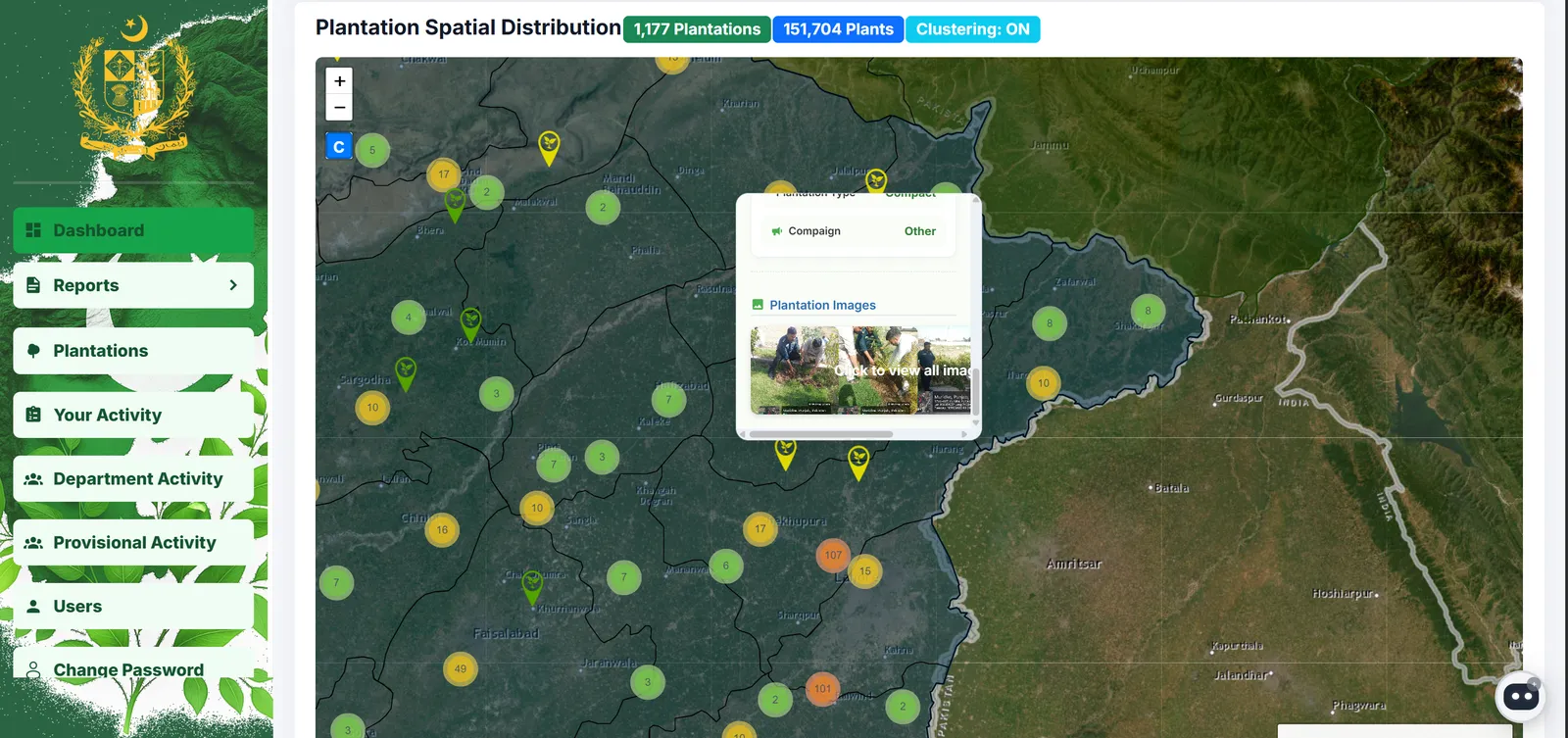
Task: Click the 1,177 Plantations badge
Action: (x=697, y=29)
